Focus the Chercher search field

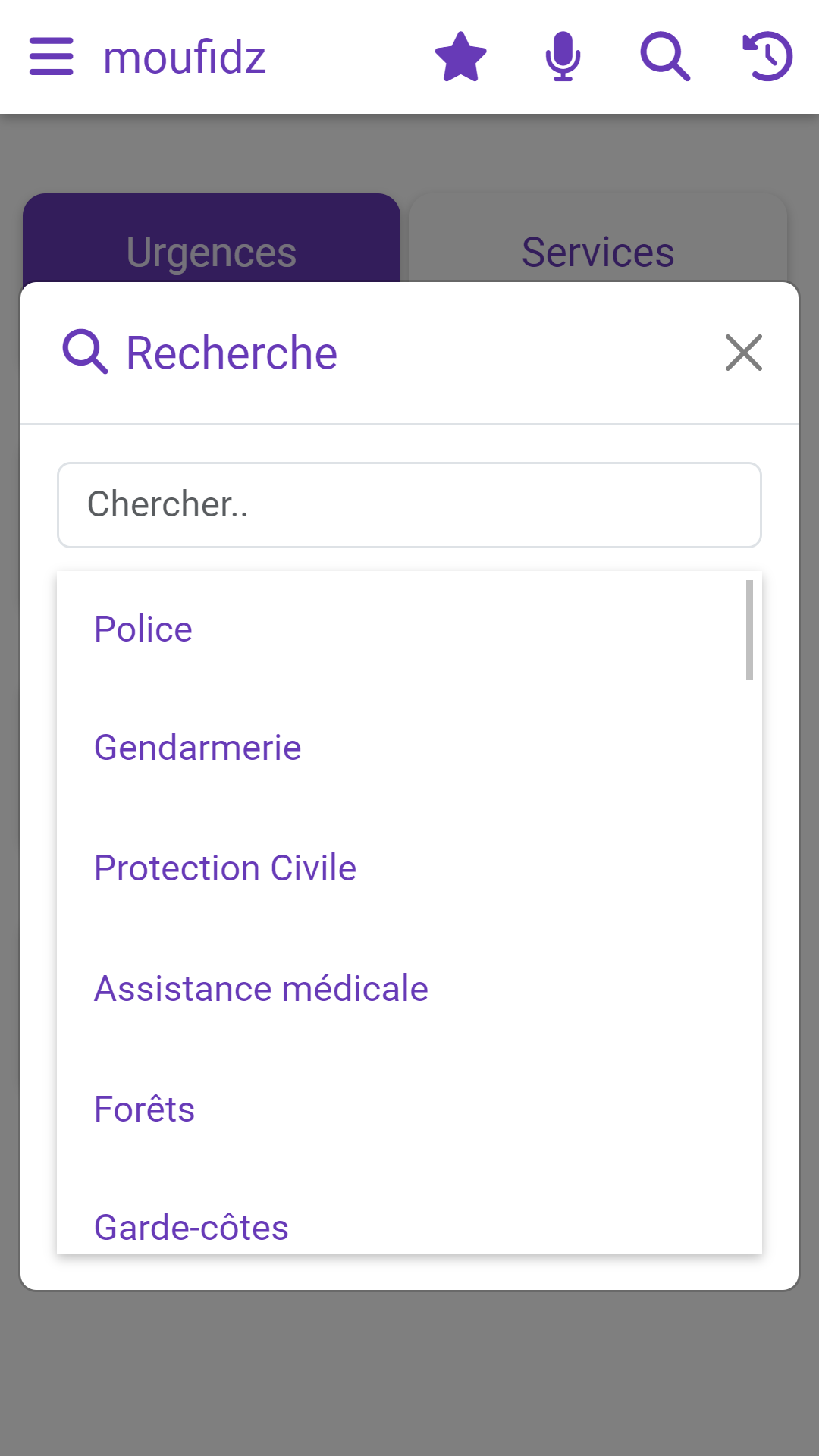coord(409,505)
